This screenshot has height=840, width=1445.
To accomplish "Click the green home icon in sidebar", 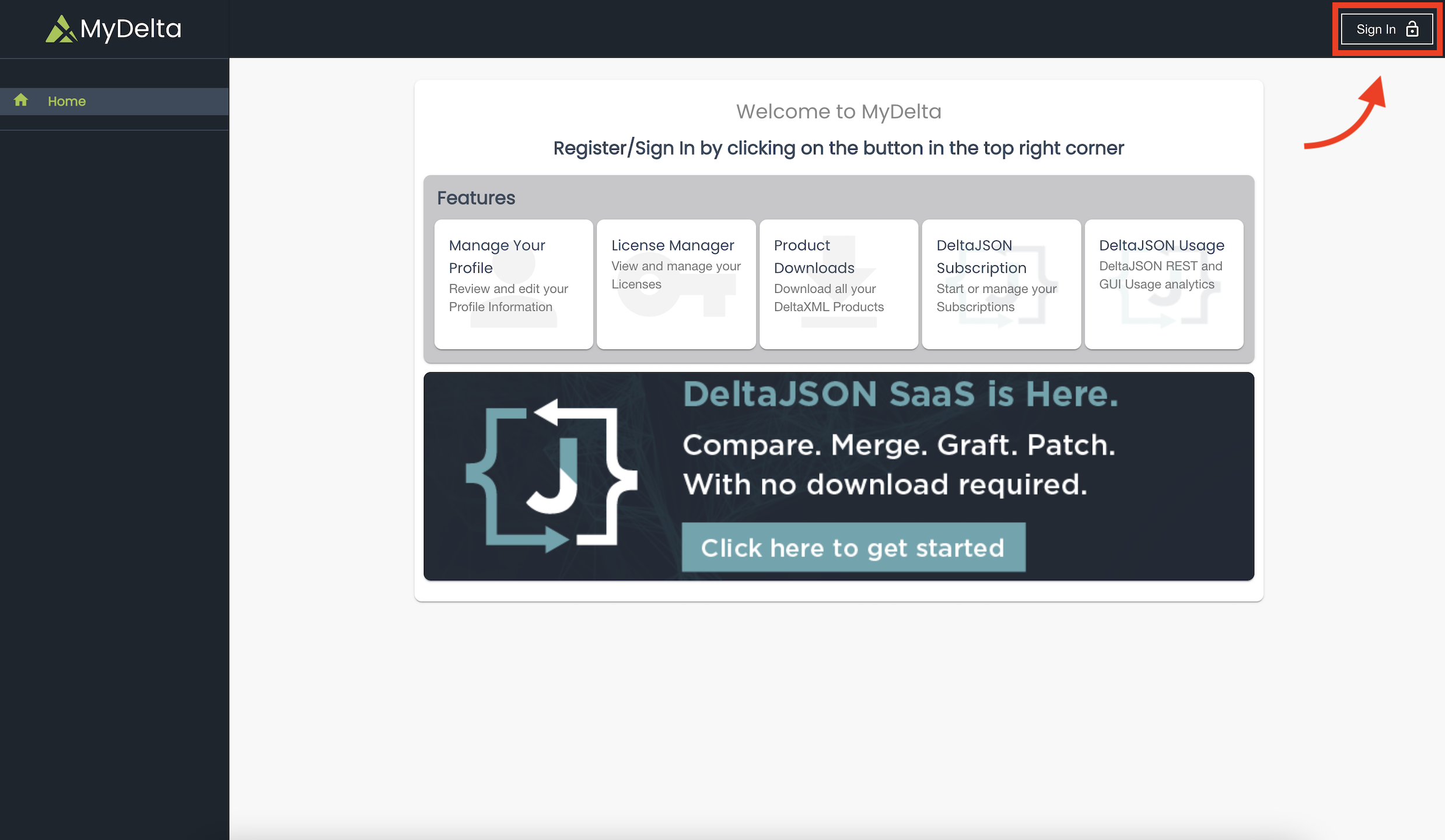I will click(x=21, y=100).
